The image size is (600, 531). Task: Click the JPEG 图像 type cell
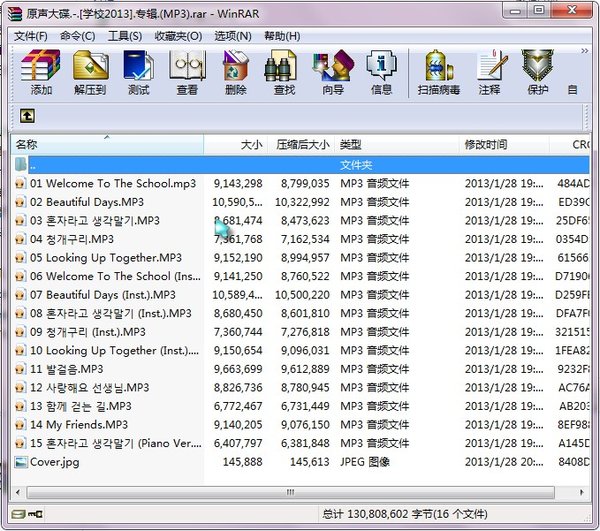pos(365,462)
